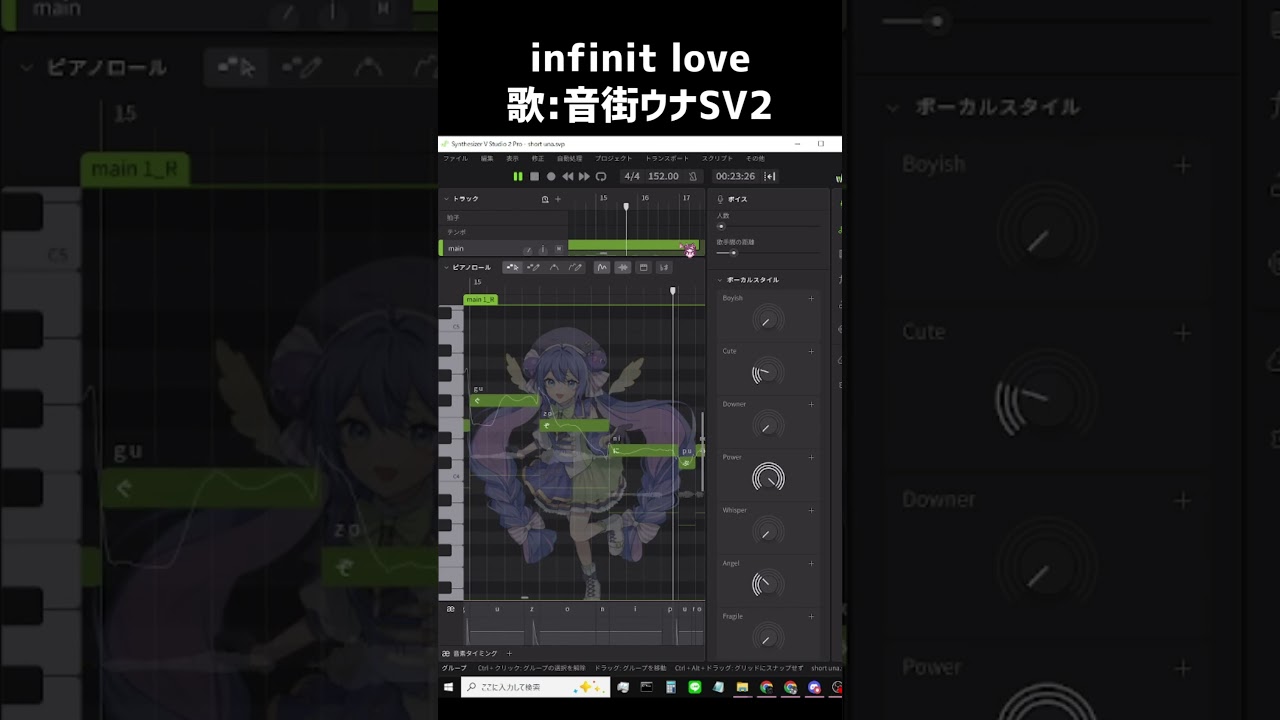Expand Whisper with its plus icon
Image resolution: width=1280 pixels, height=720 pixels.
pyautogui.click(x=811, y=510)
